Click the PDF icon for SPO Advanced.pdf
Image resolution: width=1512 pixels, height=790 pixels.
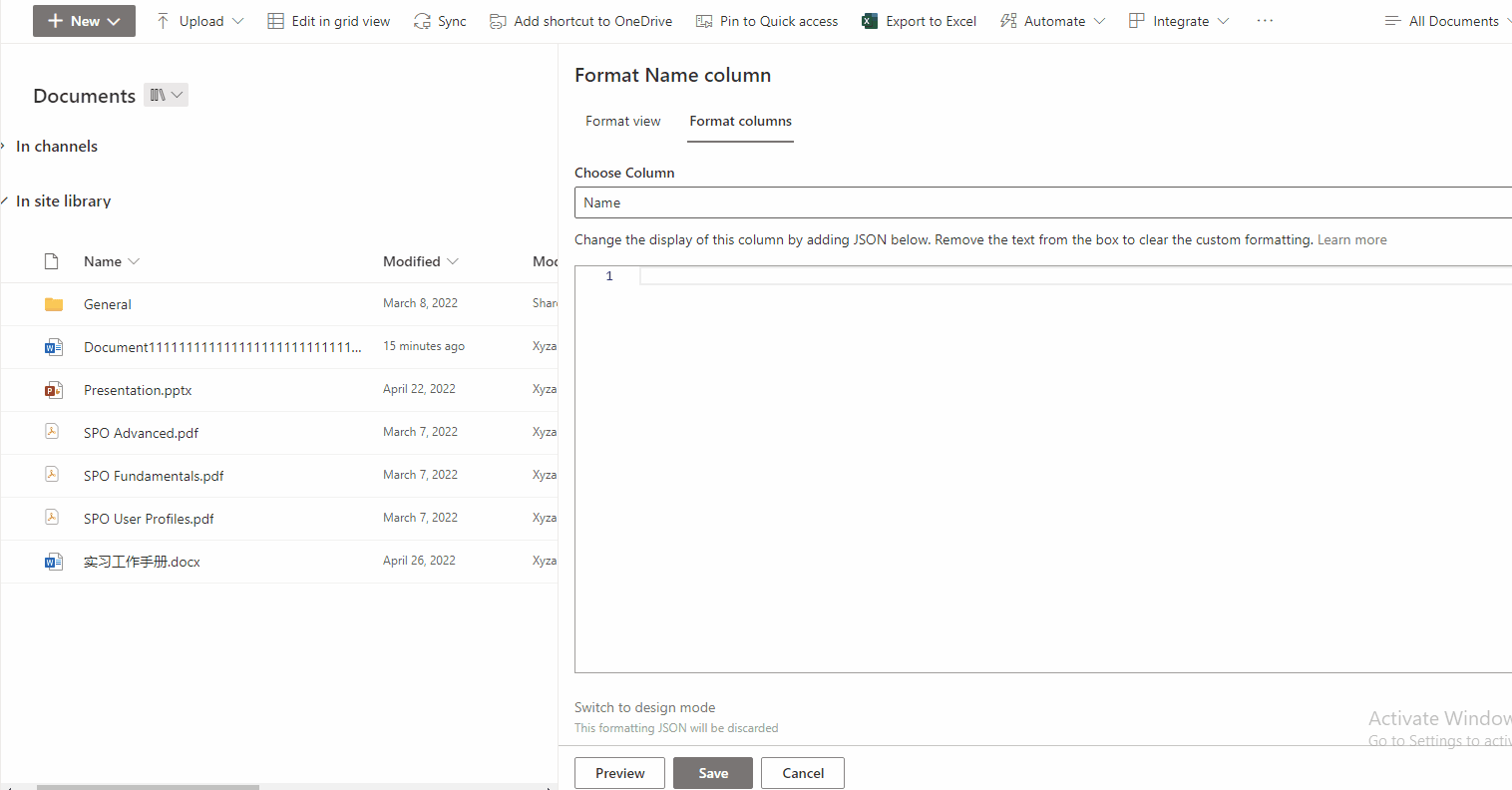click(x=52, y=431)
